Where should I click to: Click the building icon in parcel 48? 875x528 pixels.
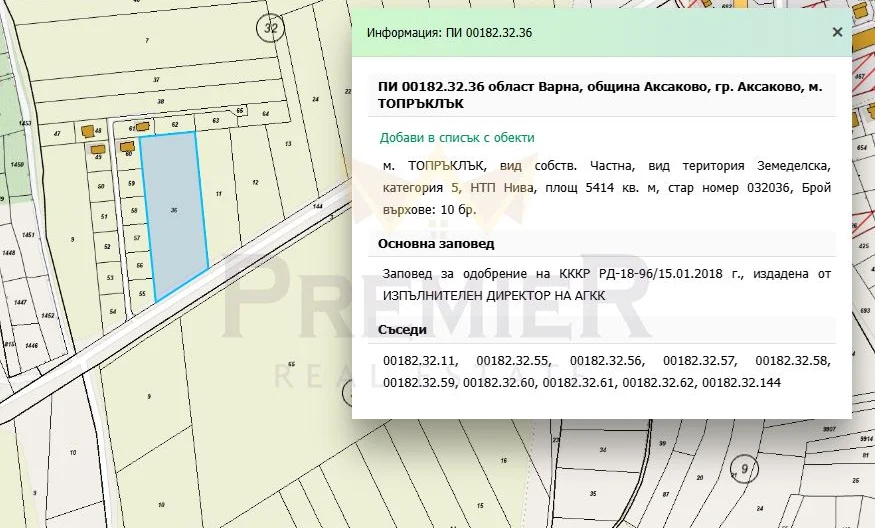(x=88, y=131)
